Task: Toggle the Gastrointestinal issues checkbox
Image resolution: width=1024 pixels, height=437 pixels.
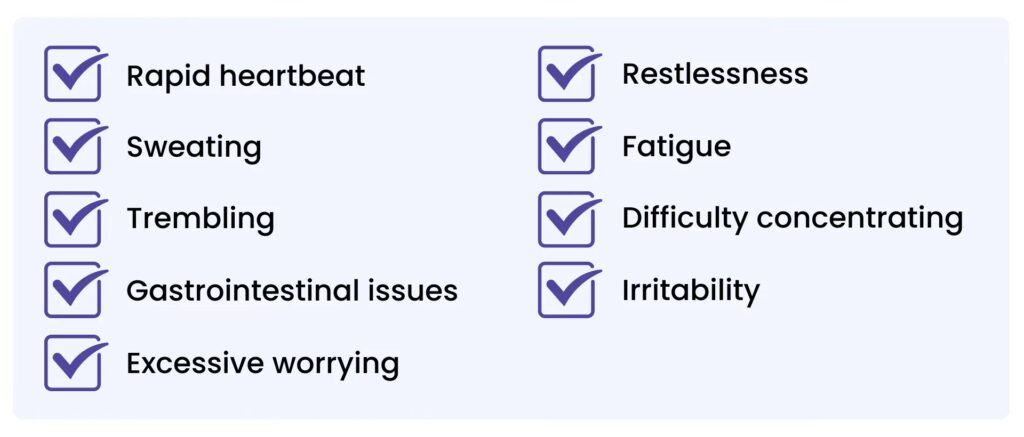Action: coord(72,291)
